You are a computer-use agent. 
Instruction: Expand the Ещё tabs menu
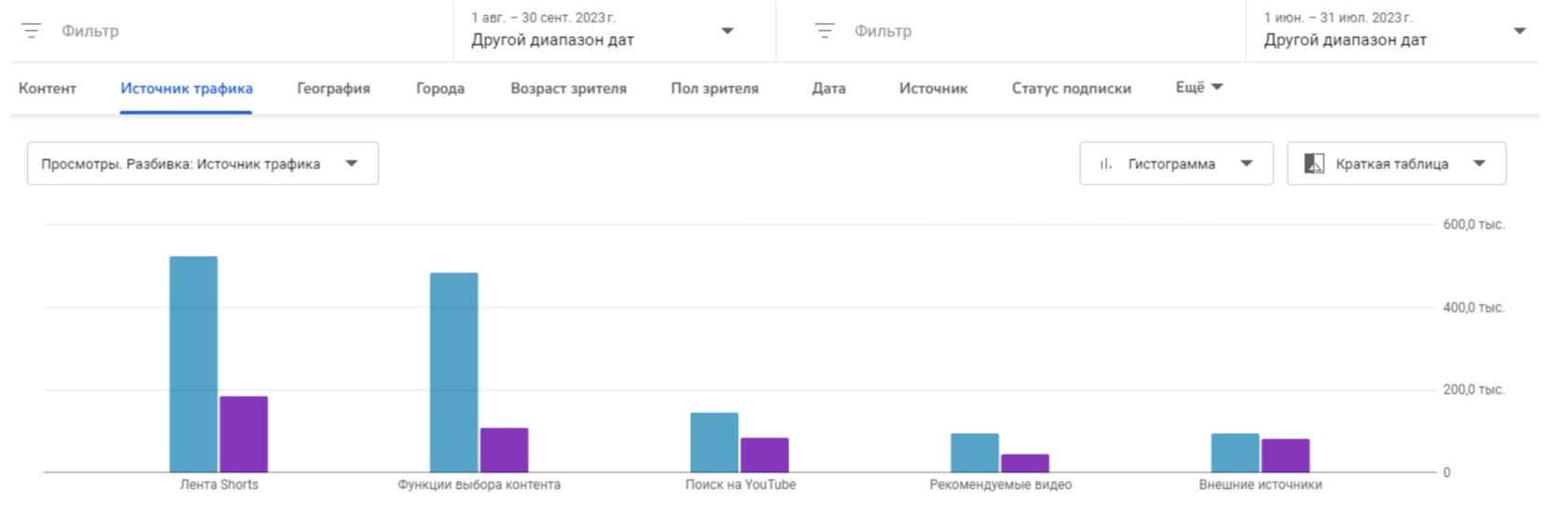[x=1198, y=88]
